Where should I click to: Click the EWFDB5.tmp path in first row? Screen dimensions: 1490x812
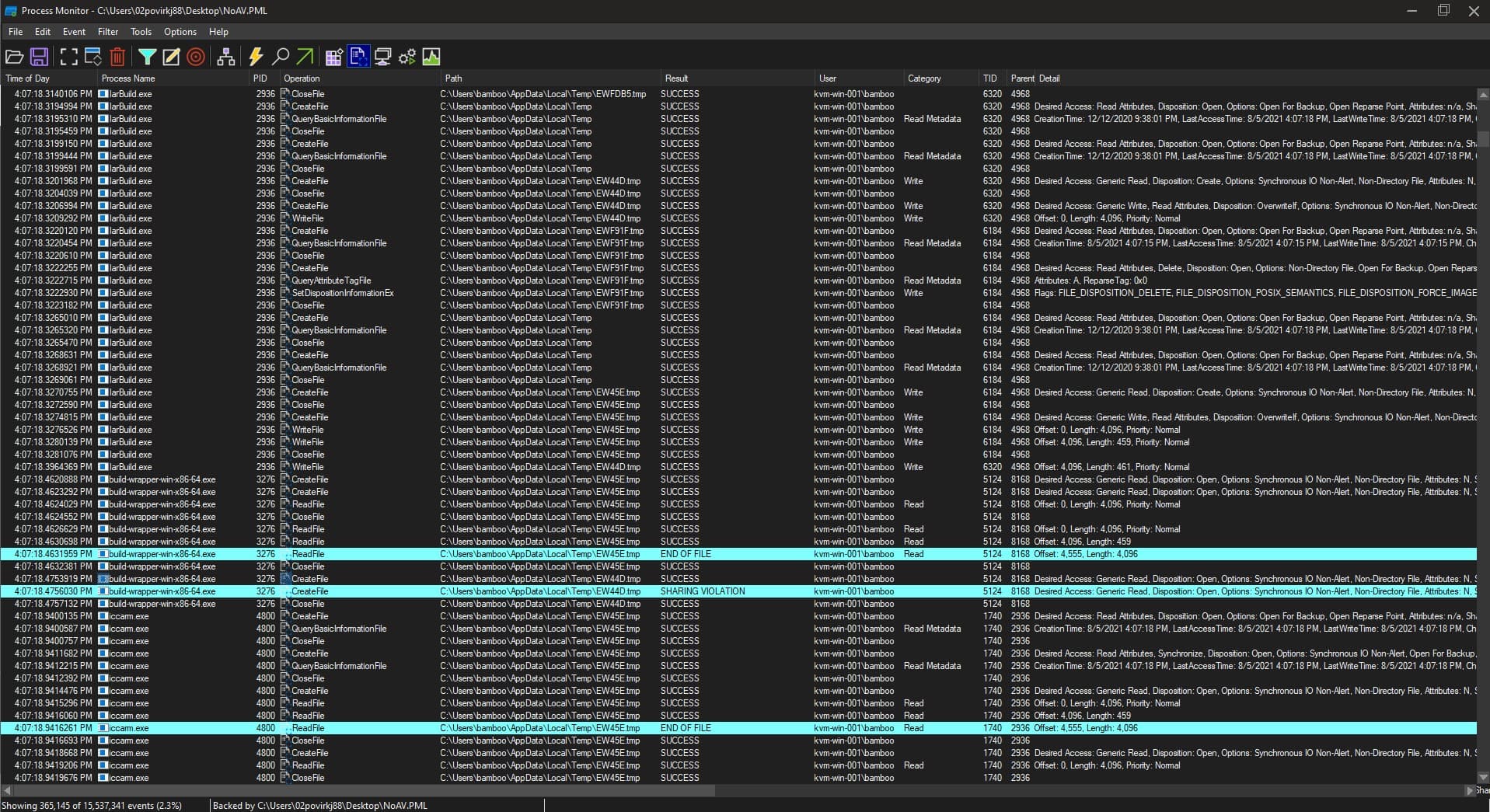coord(543,94)
